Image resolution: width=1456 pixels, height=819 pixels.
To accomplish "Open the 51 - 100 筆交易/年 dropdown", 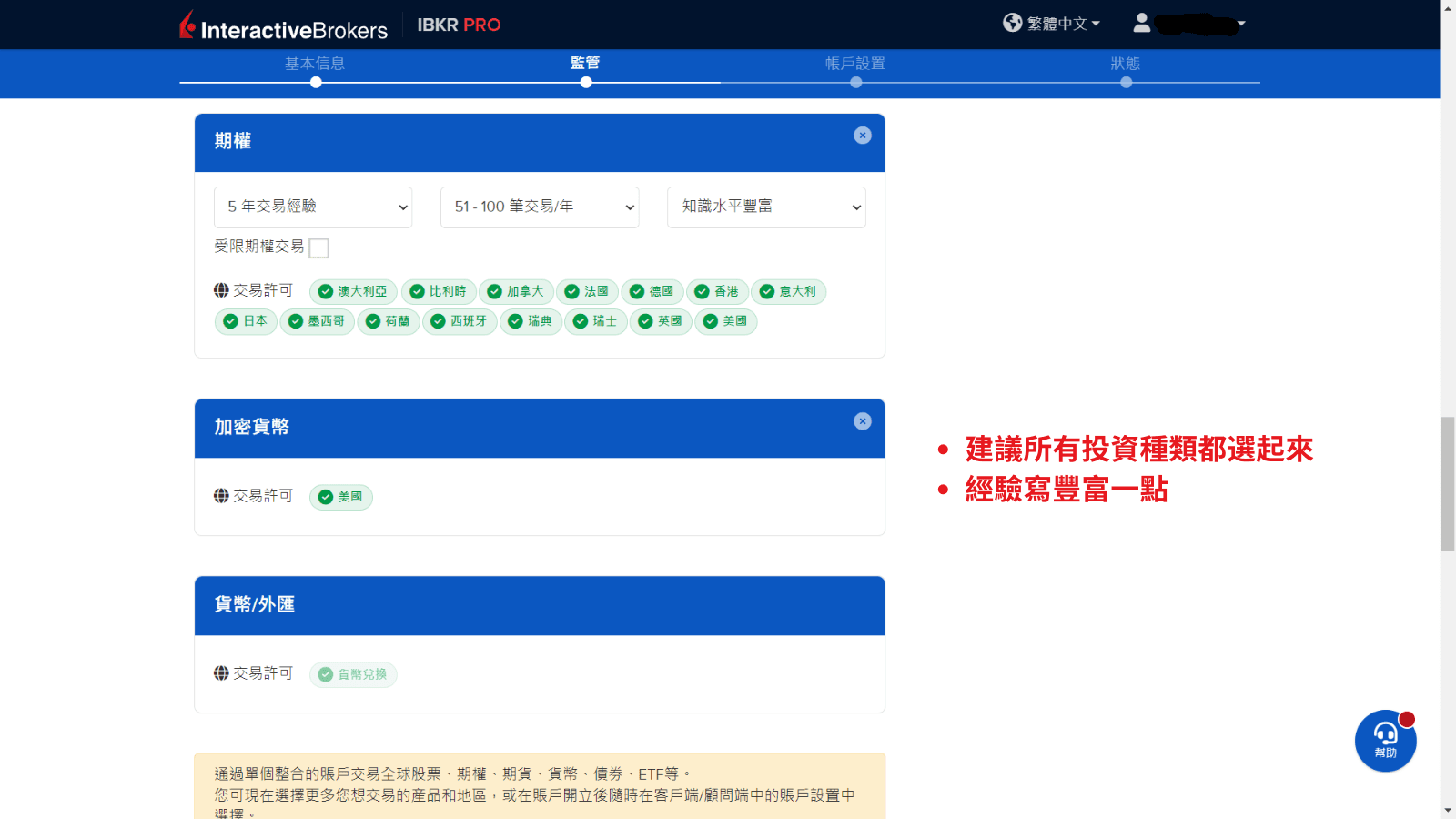I will click(539, 207).
